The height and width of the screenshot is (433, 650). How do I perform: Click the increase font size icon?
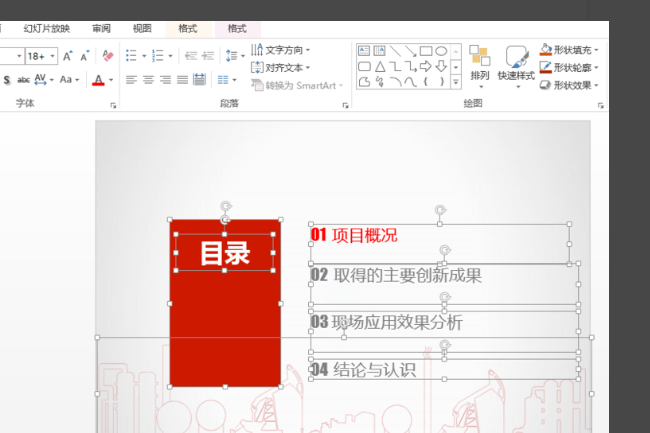tap(68, 56)
